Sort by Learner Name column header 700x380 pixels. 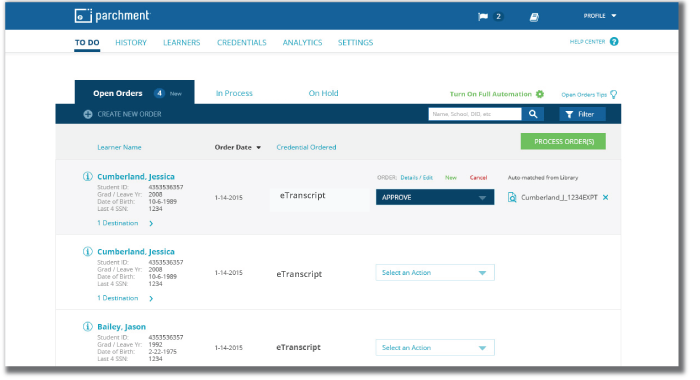(119, 147)
